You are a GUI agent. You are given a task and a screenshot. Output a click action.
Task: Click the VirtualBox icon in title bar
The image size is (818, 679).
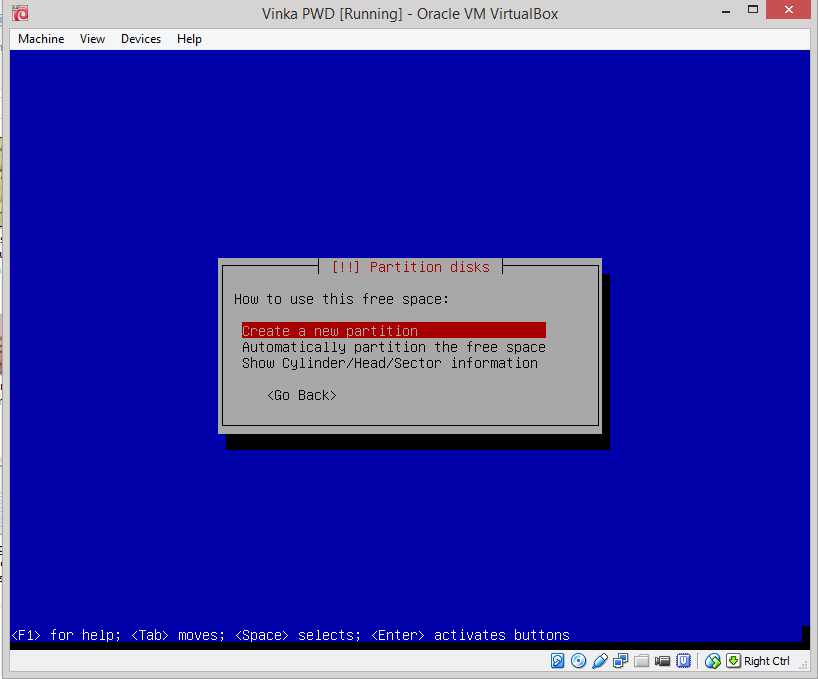point(20,13)
